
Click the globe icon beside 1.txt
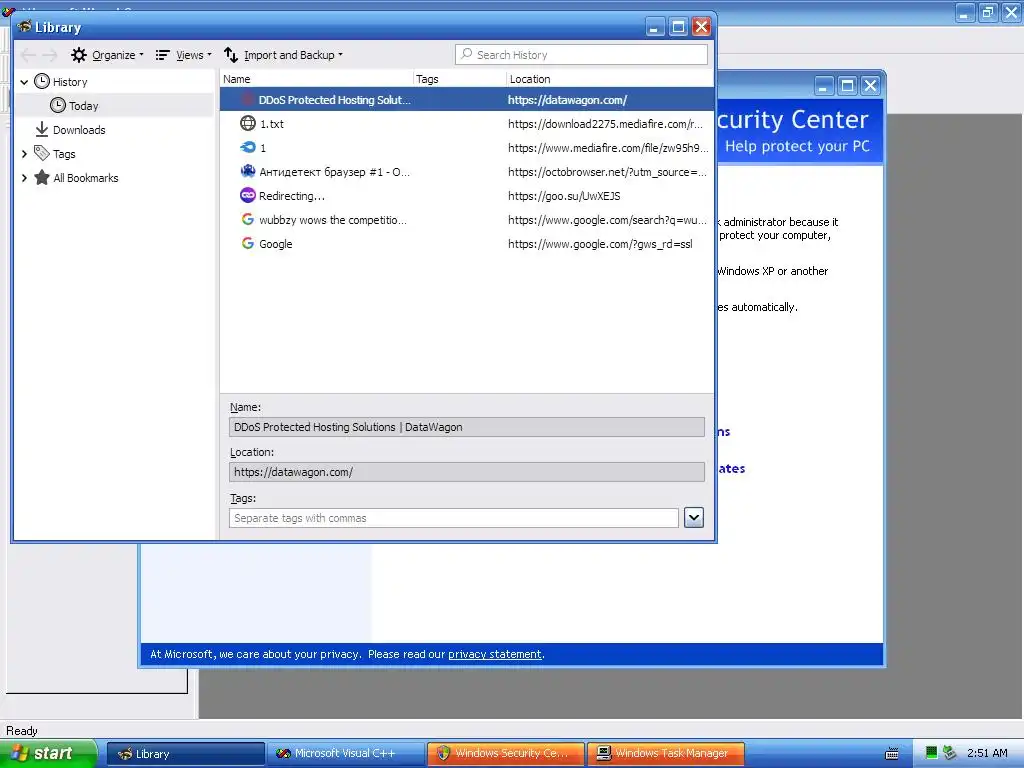(x=248, y=123)
